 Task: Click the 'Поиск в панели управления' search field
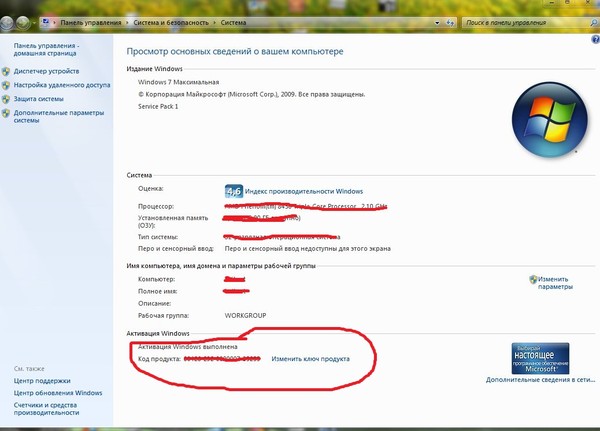[x=527, y=23]
